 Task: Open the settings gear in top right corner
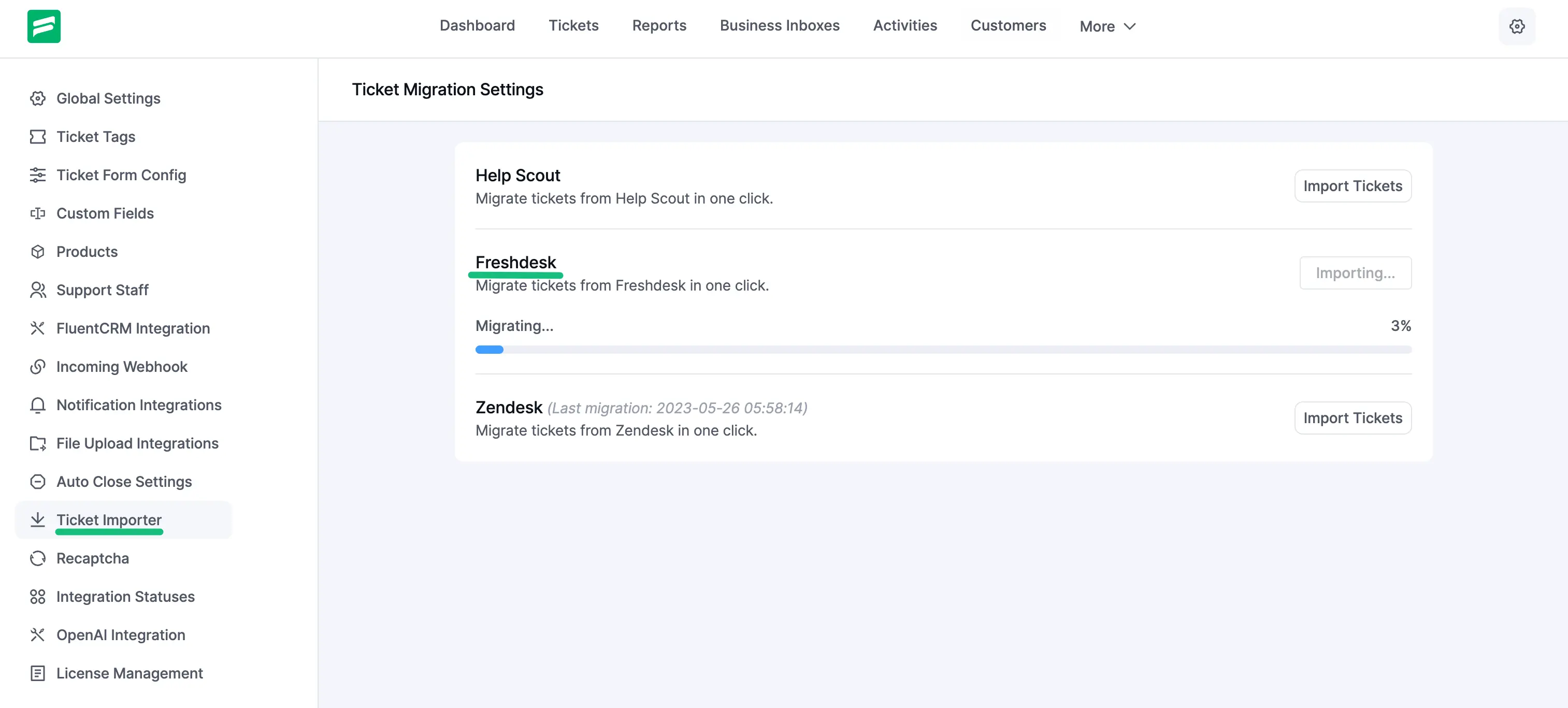(x=1517, y=26)
